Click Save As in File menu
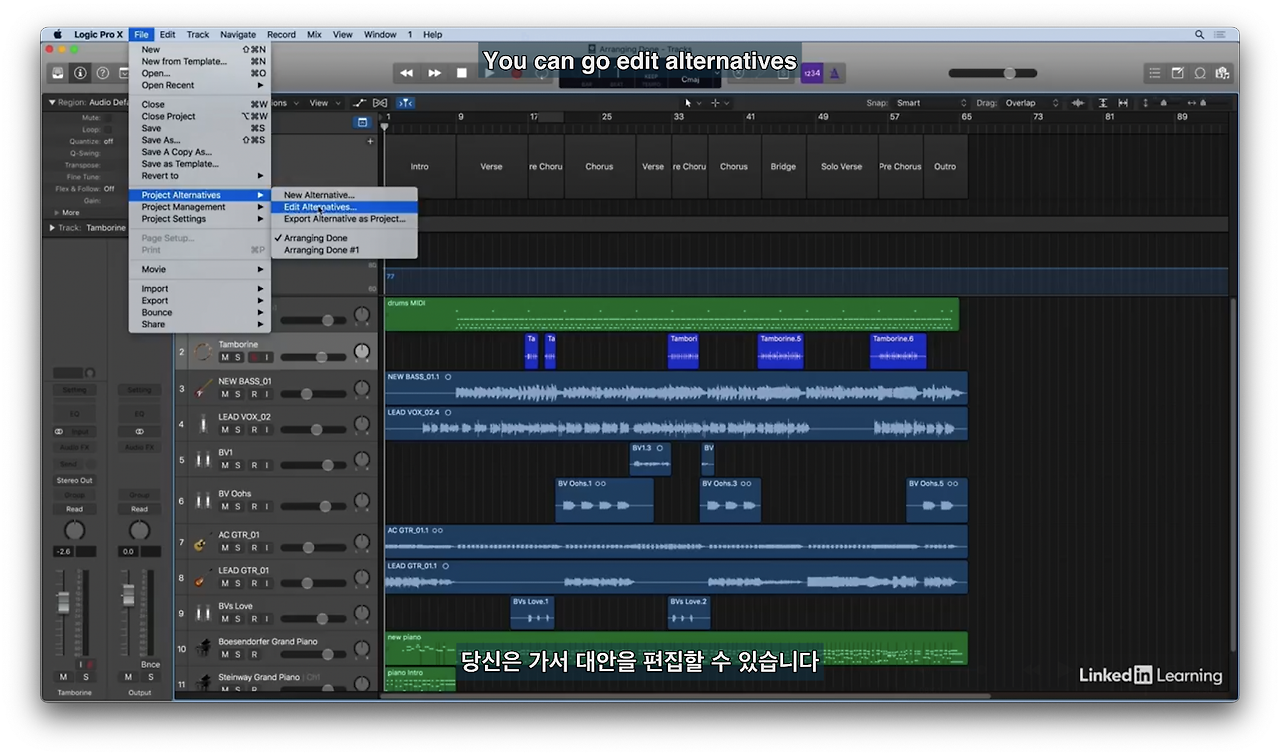Screen dimensions: 1280x756 [200, 141]
